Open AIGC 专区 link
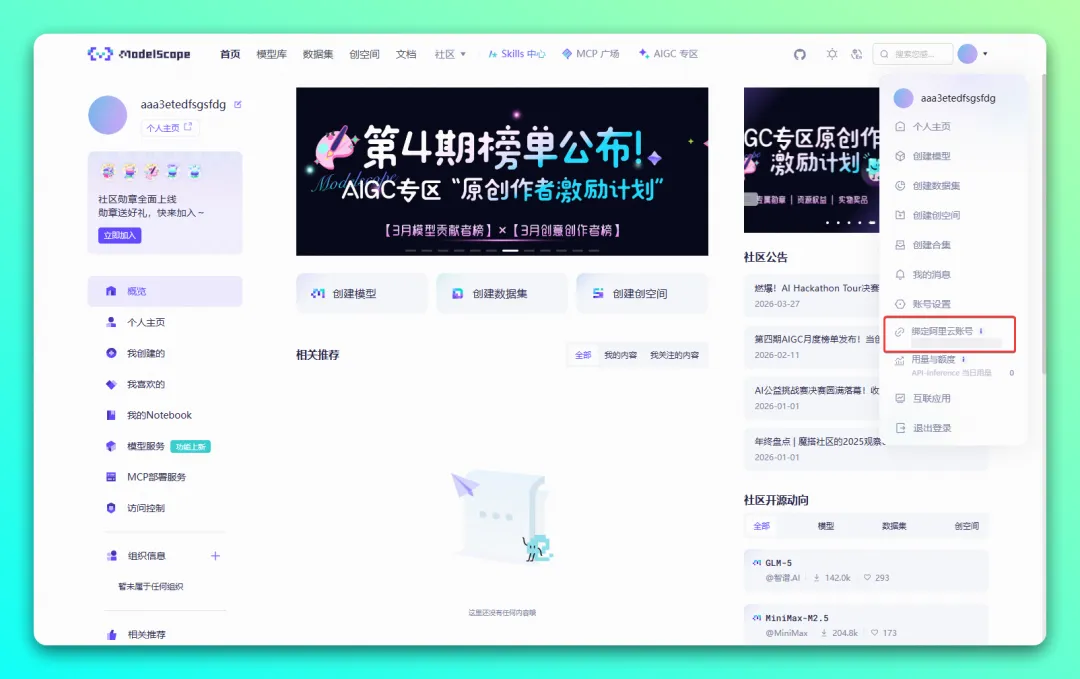Image resolution: width=1080 pixels, height=679 pixels. click(x=668, y=54)
